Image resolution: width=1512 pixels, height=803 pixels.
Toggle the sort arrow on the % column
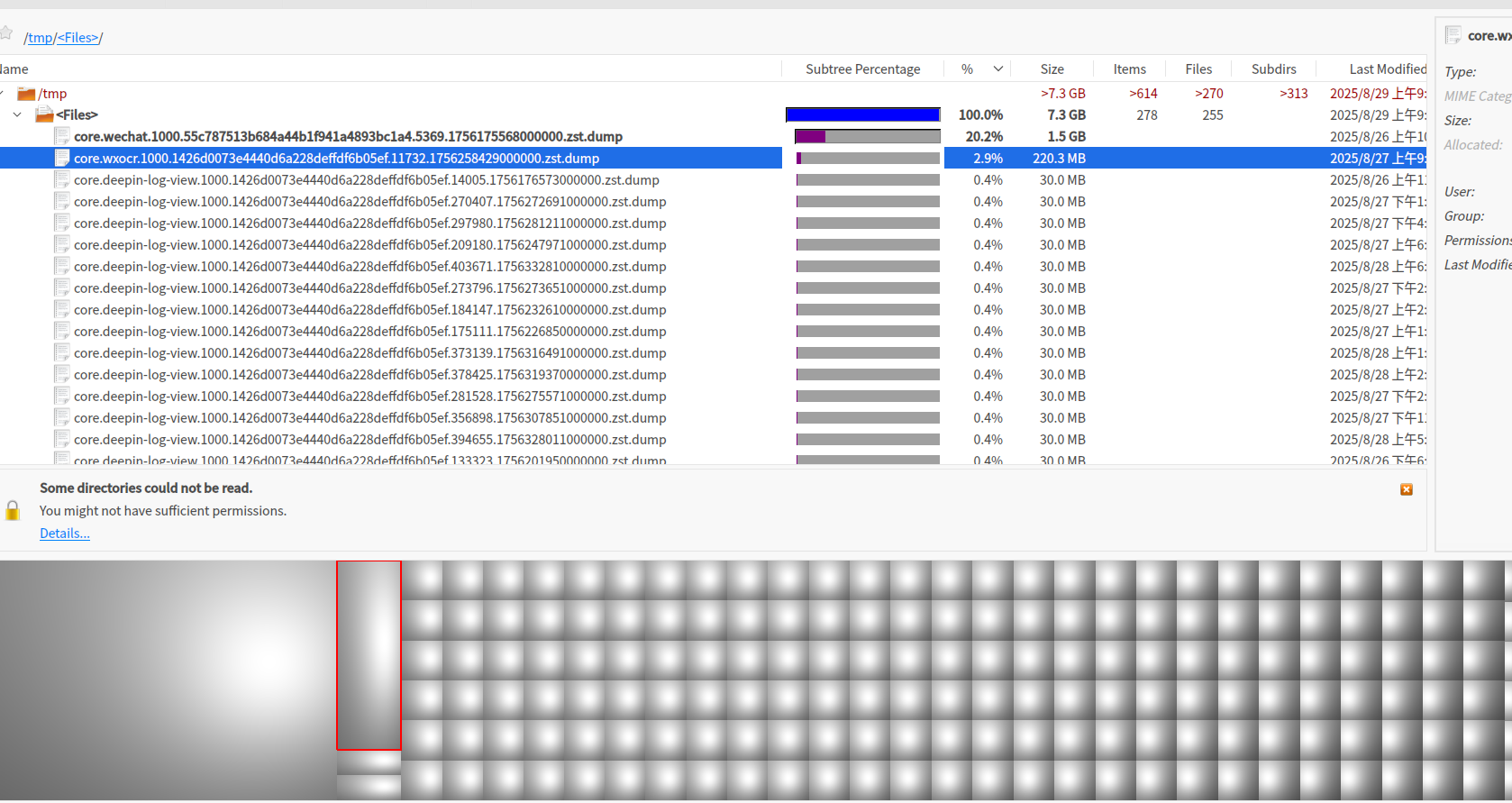click(x=998, y=68)
